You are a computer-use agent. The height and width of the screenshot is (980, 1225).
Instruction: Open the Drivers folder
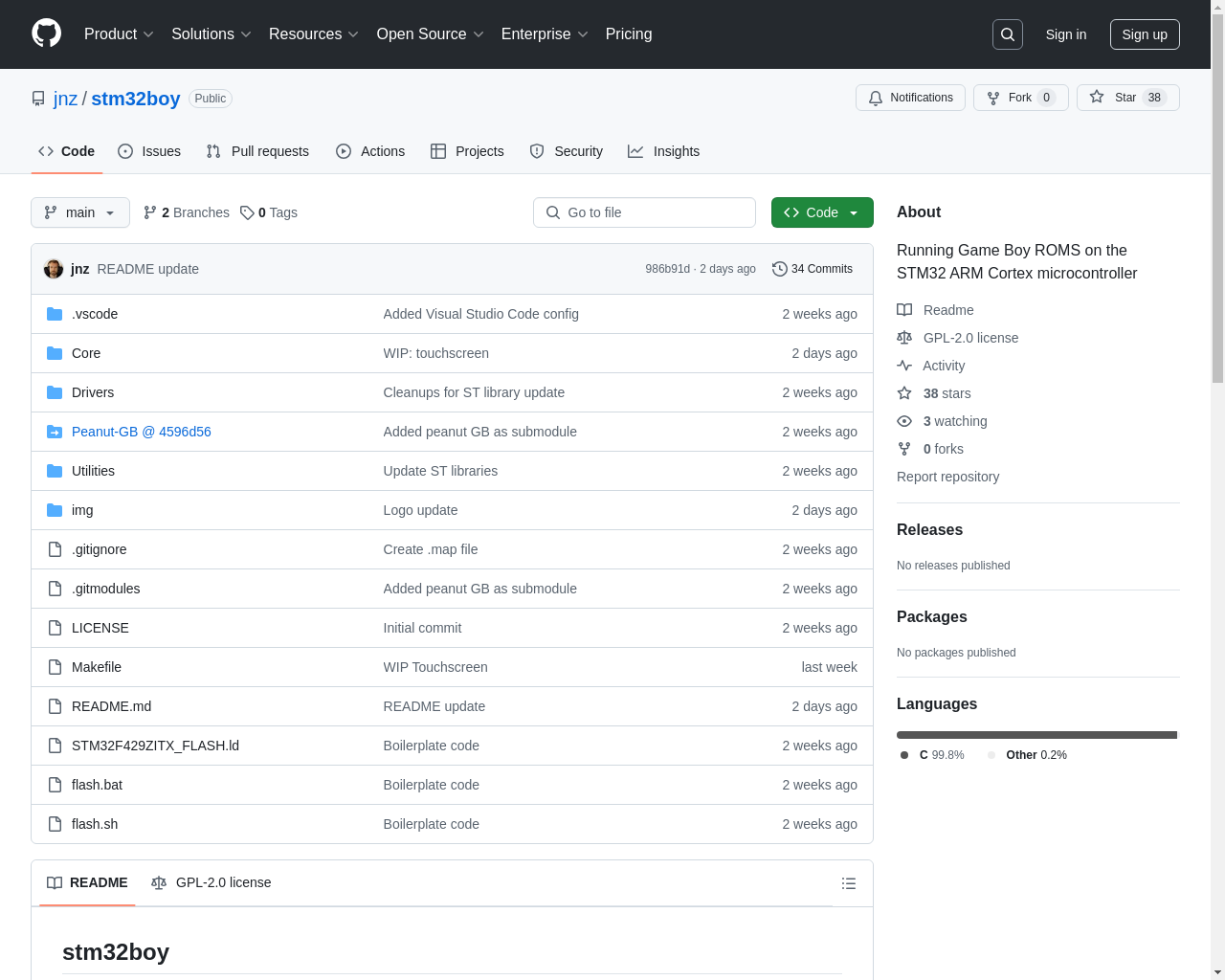click(93, 392)
